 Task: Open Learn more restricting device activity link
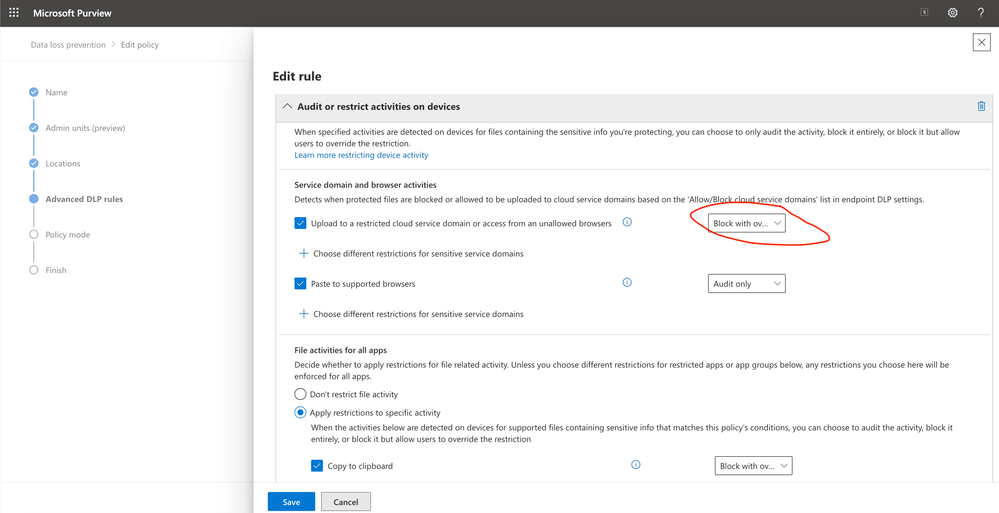361,155
